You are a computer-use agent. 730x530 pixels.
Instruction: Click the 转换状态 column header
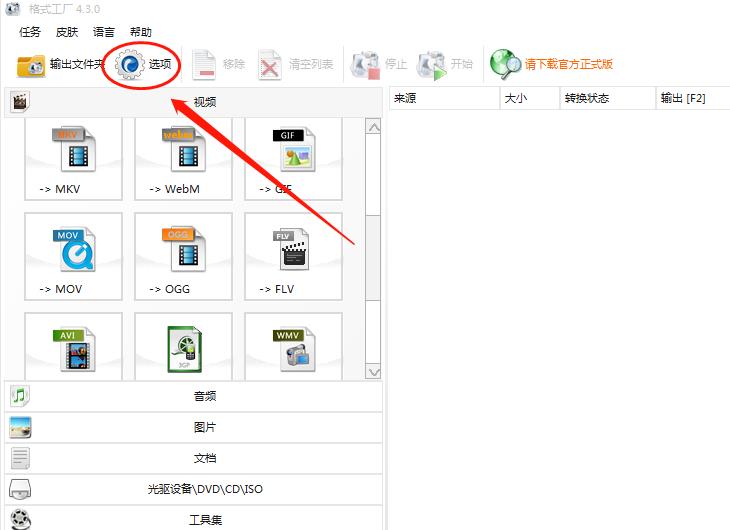[607, 98]
